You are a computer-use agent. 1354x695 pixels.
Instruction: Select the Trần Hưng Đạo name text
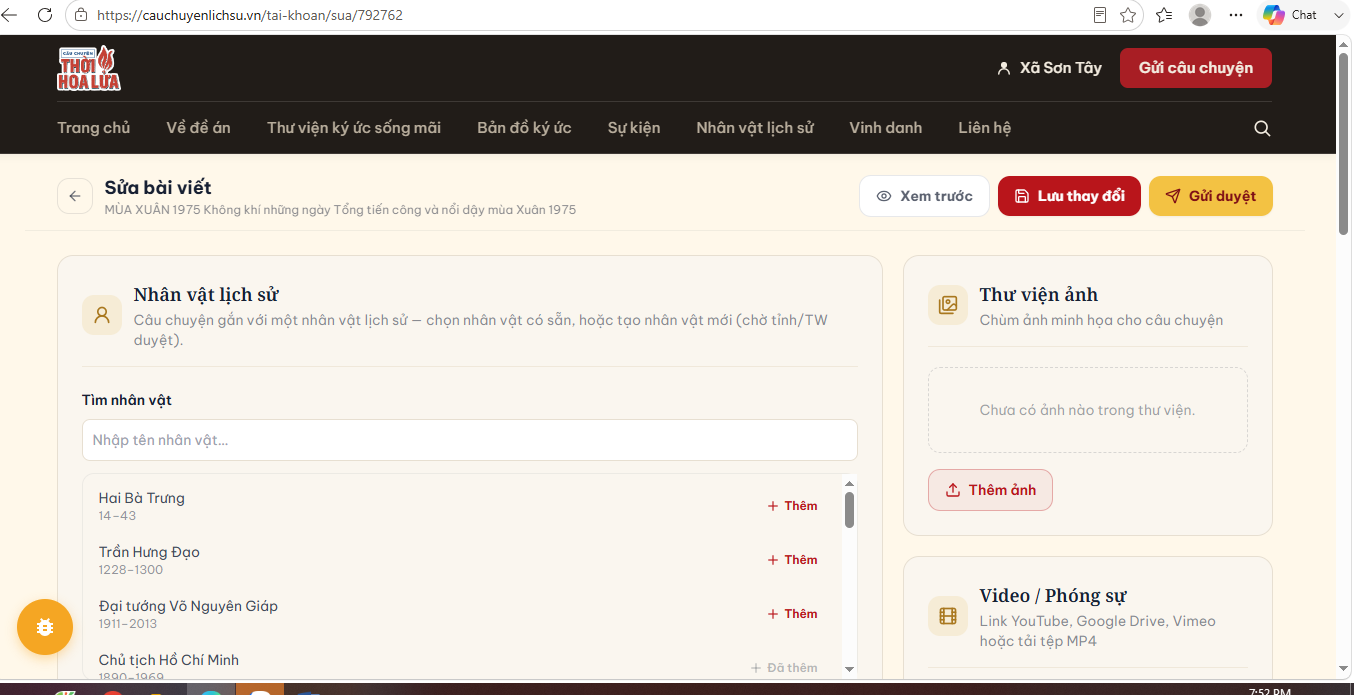[x=149, y=552]
